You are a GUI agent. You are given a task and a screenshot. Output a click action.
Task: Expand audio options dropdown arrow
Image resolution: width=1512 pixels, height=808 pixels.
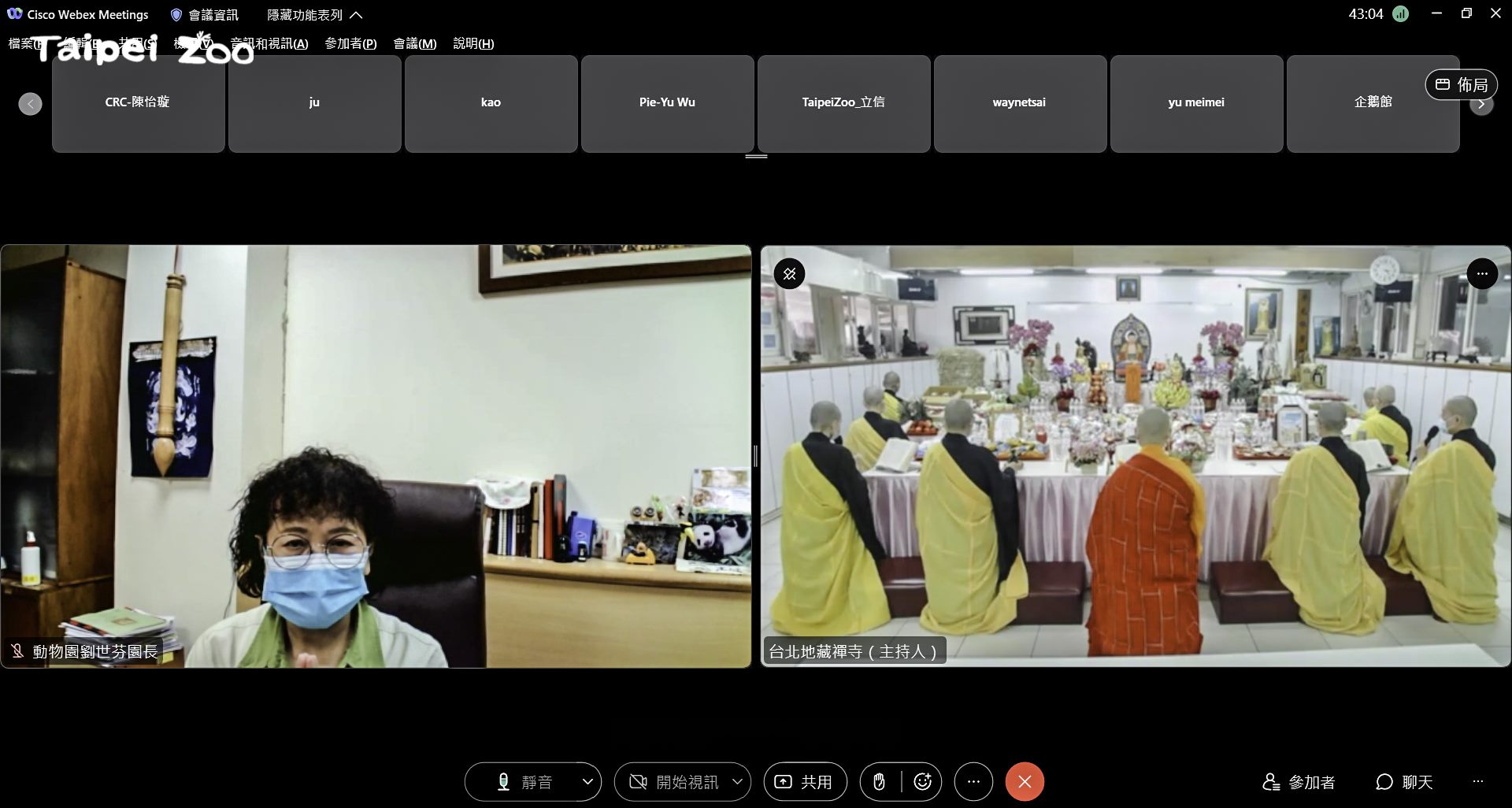coord(587,782)
